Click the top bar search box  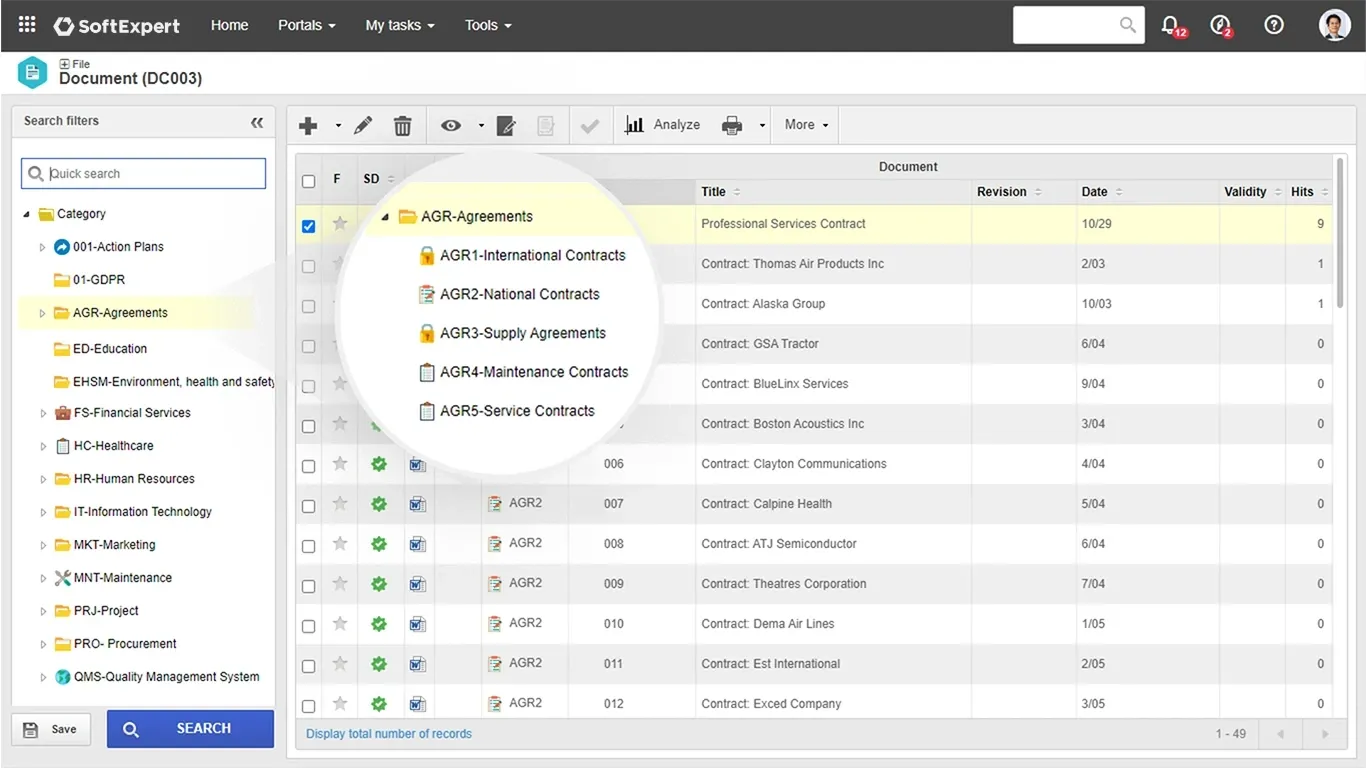point(1077,25)
